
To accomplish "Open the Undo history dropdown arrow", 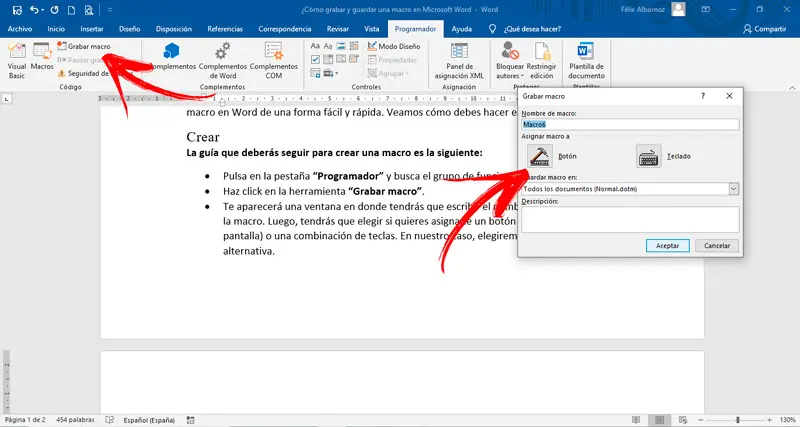I will click(x=42, y=10).
